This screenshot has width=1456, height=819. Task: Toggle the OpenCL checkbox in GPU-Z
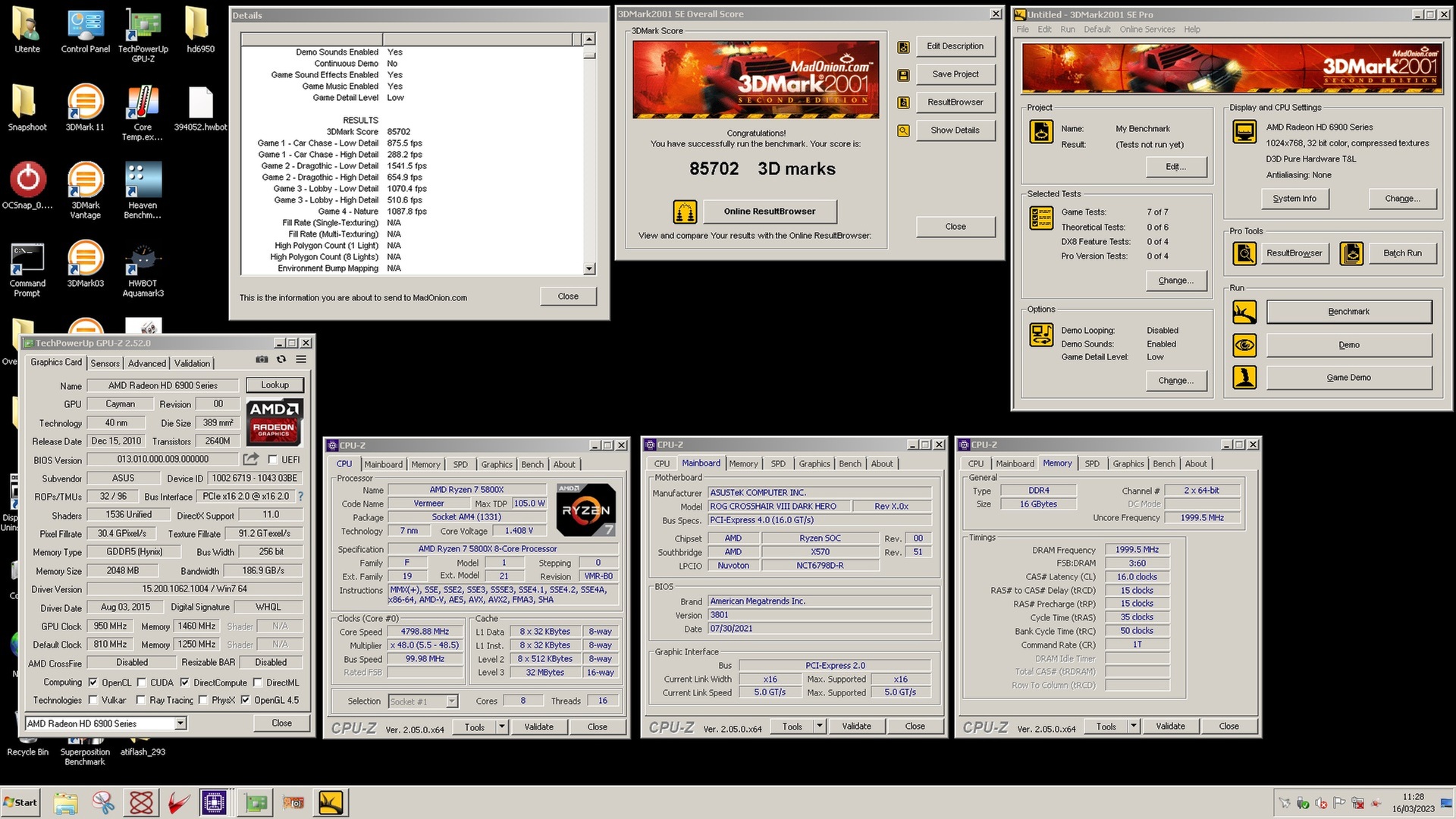(x=93, y=682)
